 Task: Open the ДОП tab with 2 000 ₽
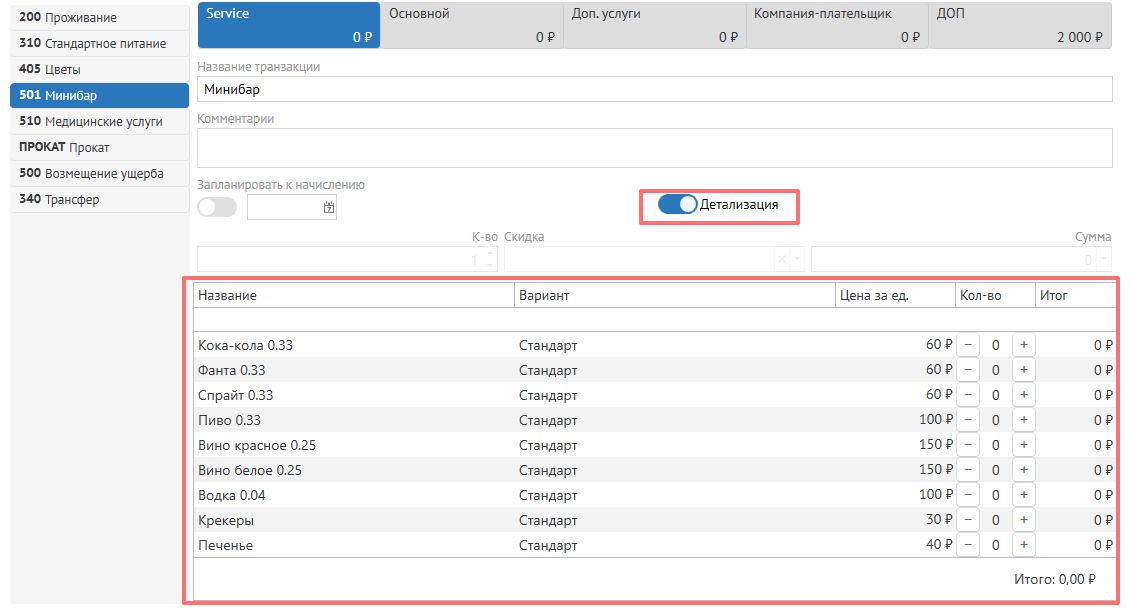click(x=1019, y=25)
